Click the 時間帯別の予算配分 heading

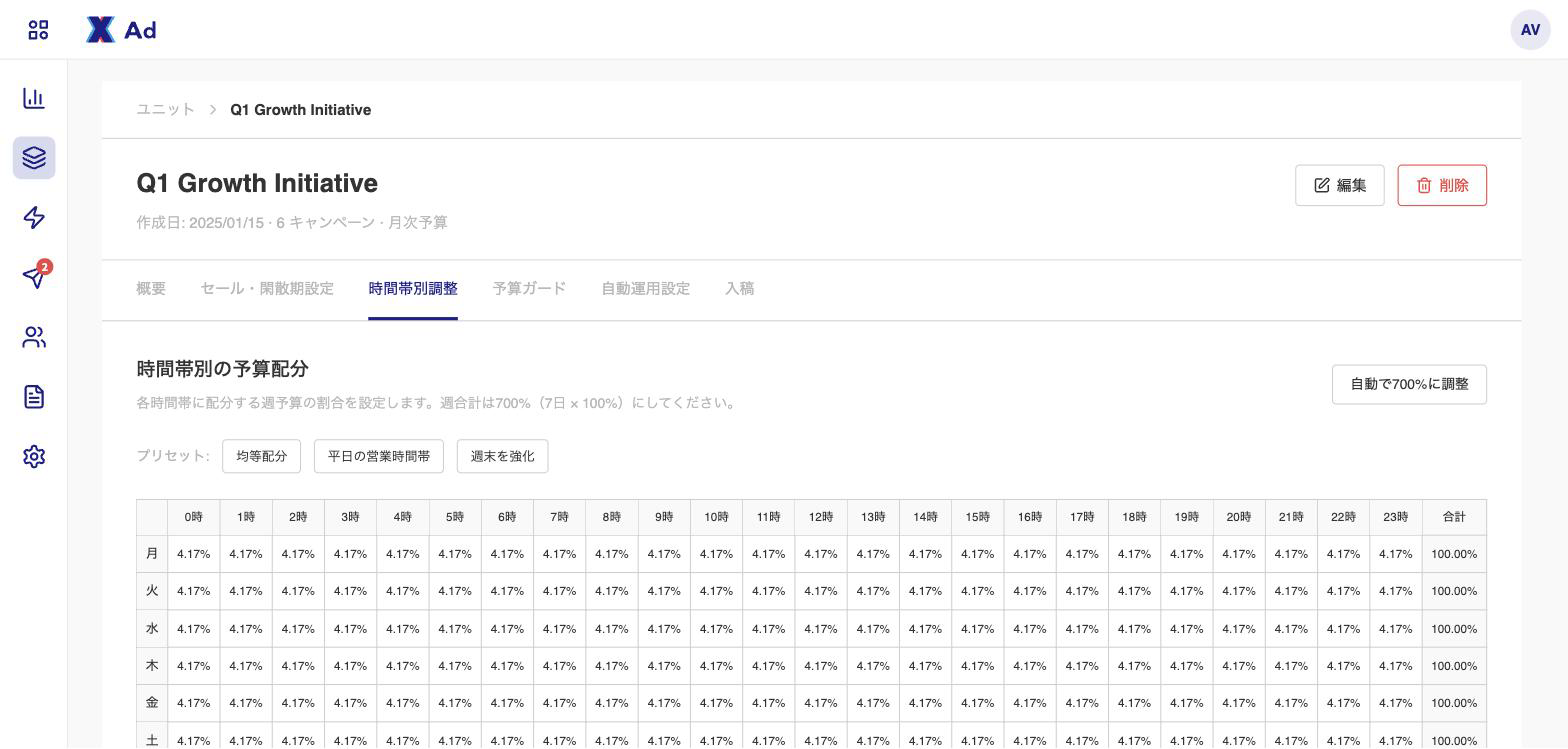222,369
